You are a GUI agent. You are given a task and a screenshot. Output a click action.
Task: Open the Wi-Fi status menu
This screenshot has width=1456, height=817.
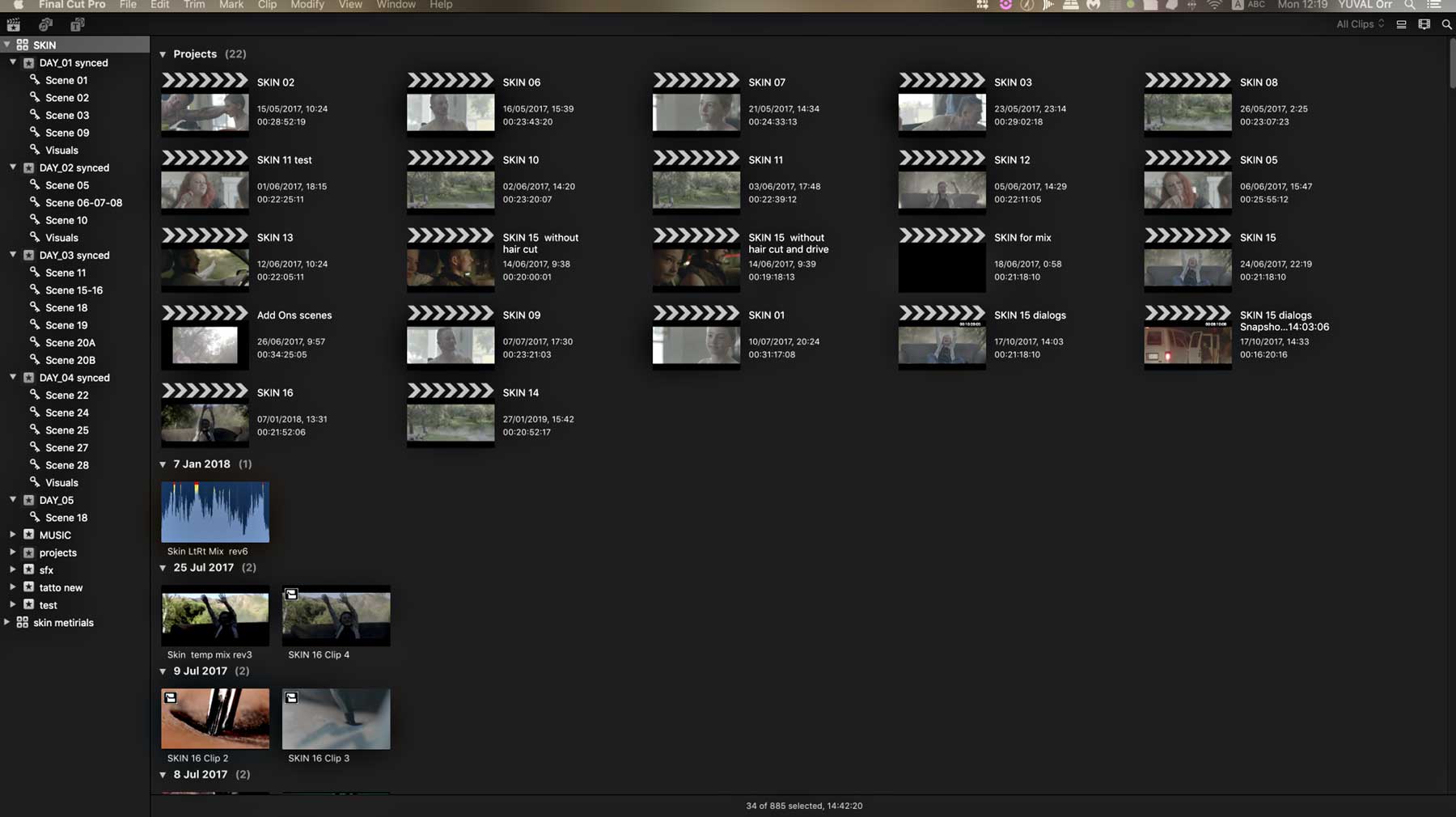(x=1214, y=5)
